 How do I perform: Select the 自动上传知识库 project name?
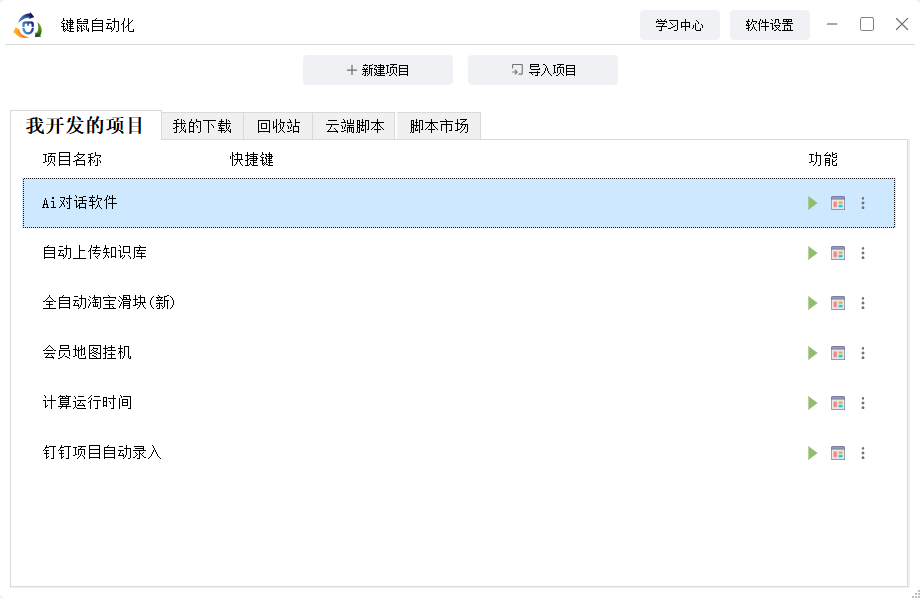[94, 252]
